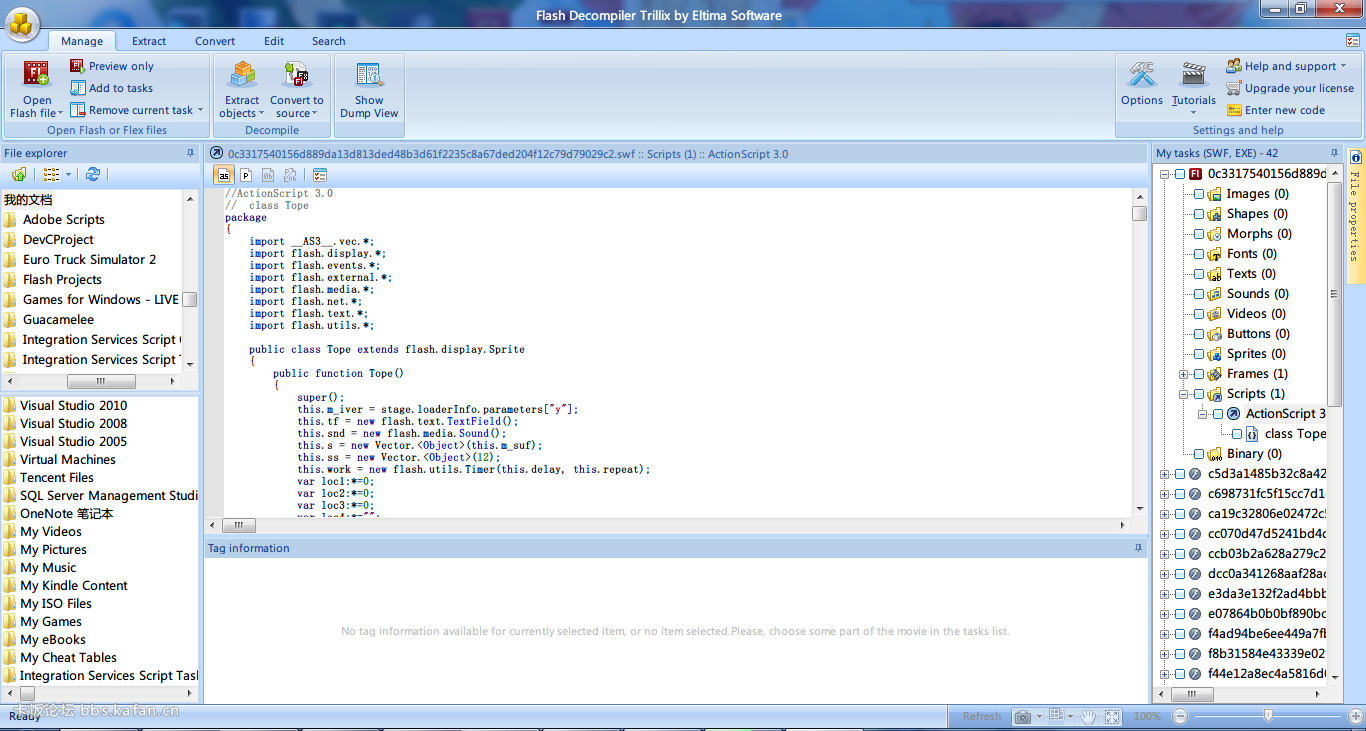The image size is (1366, 731).
Task: Click the checklist icon in script toolbar
Action: coord(320,175)
